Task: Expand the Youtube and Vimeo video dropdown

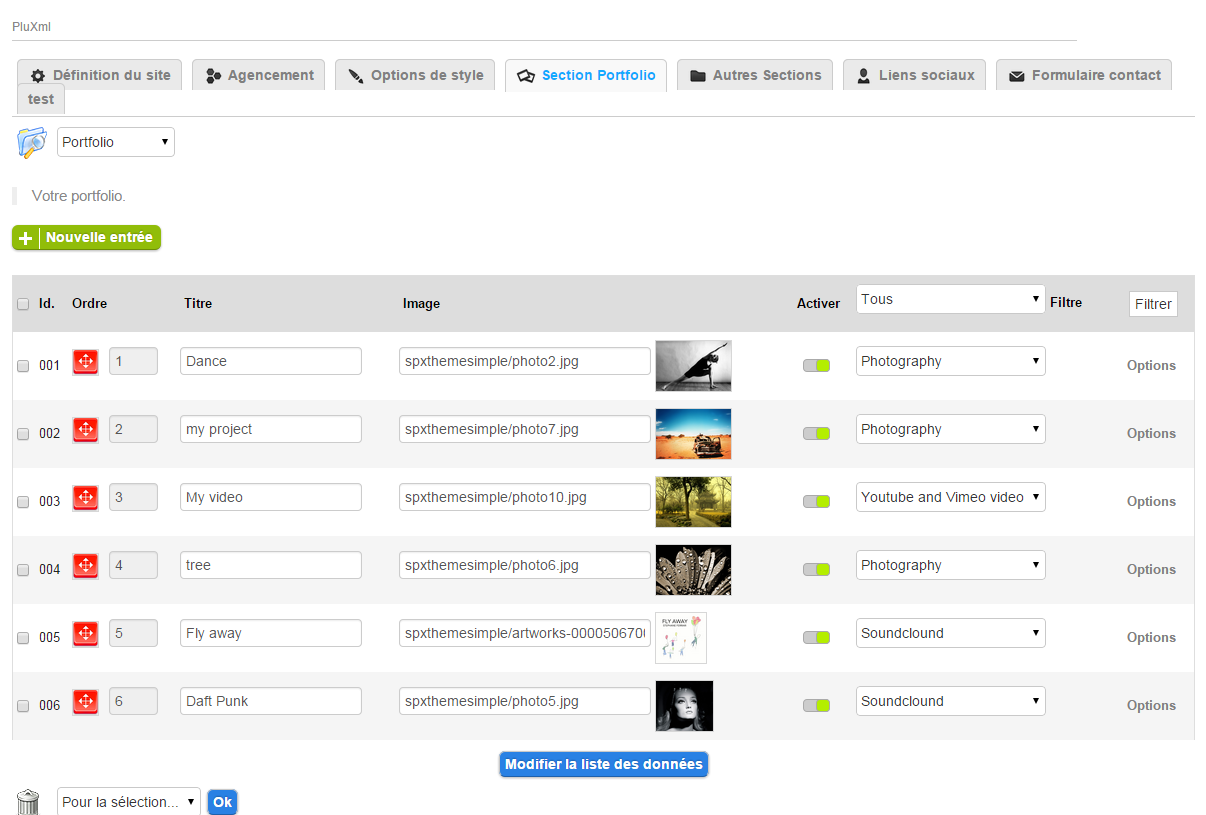Action: tap(950, 497)
